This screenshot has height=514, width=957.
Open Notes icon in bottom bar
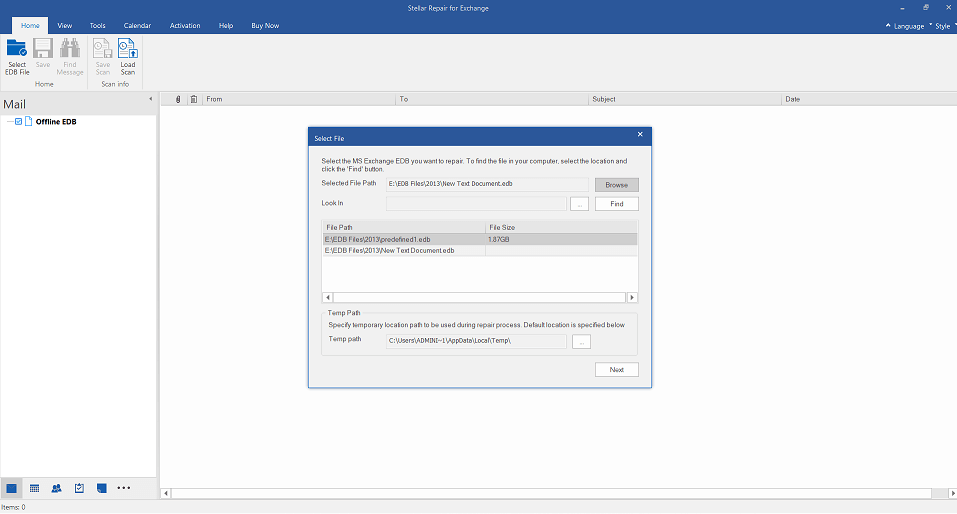[101, 488]
